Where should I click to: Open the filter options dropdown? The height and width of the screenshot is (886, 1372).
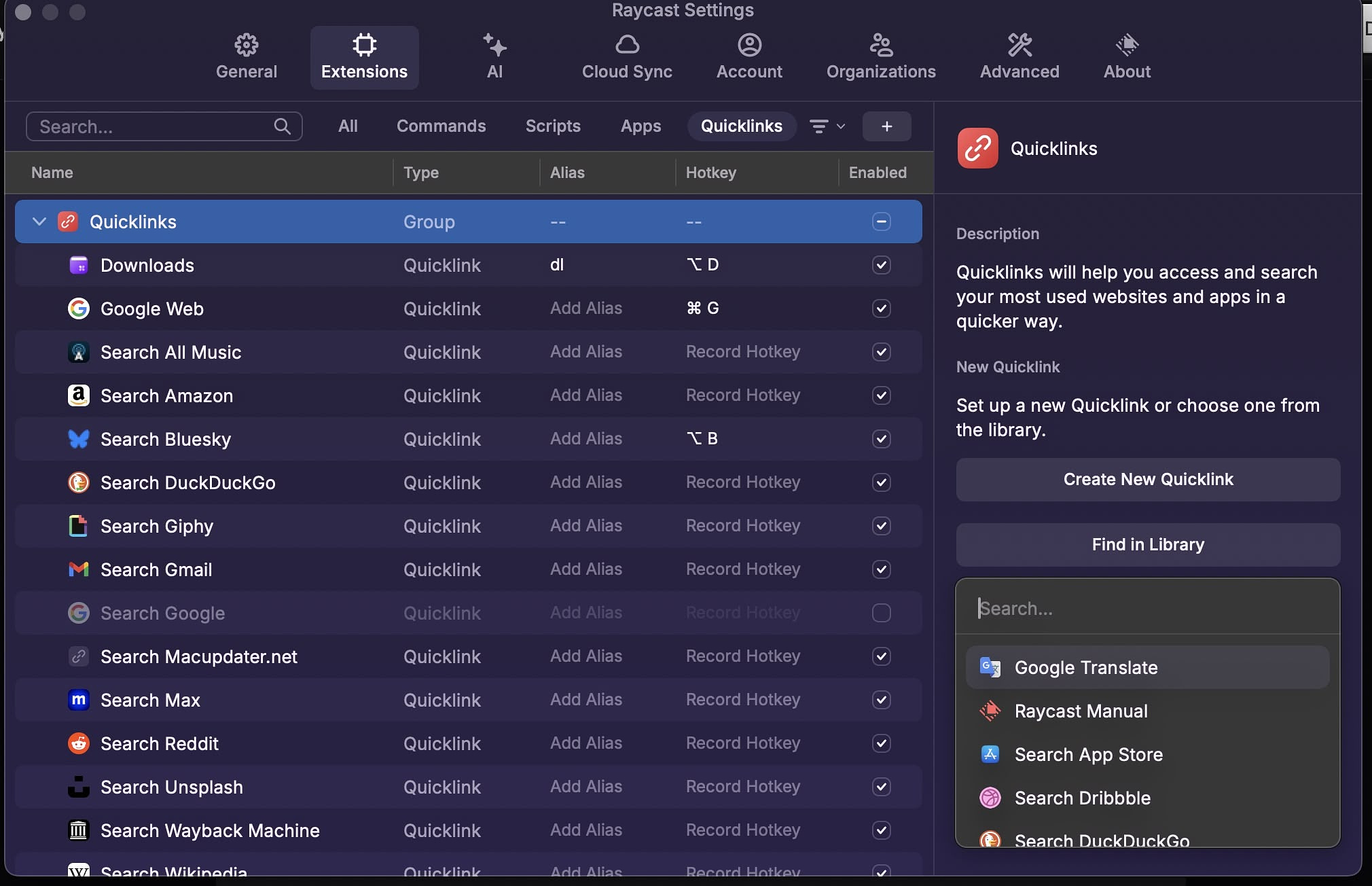coord(827,126)
